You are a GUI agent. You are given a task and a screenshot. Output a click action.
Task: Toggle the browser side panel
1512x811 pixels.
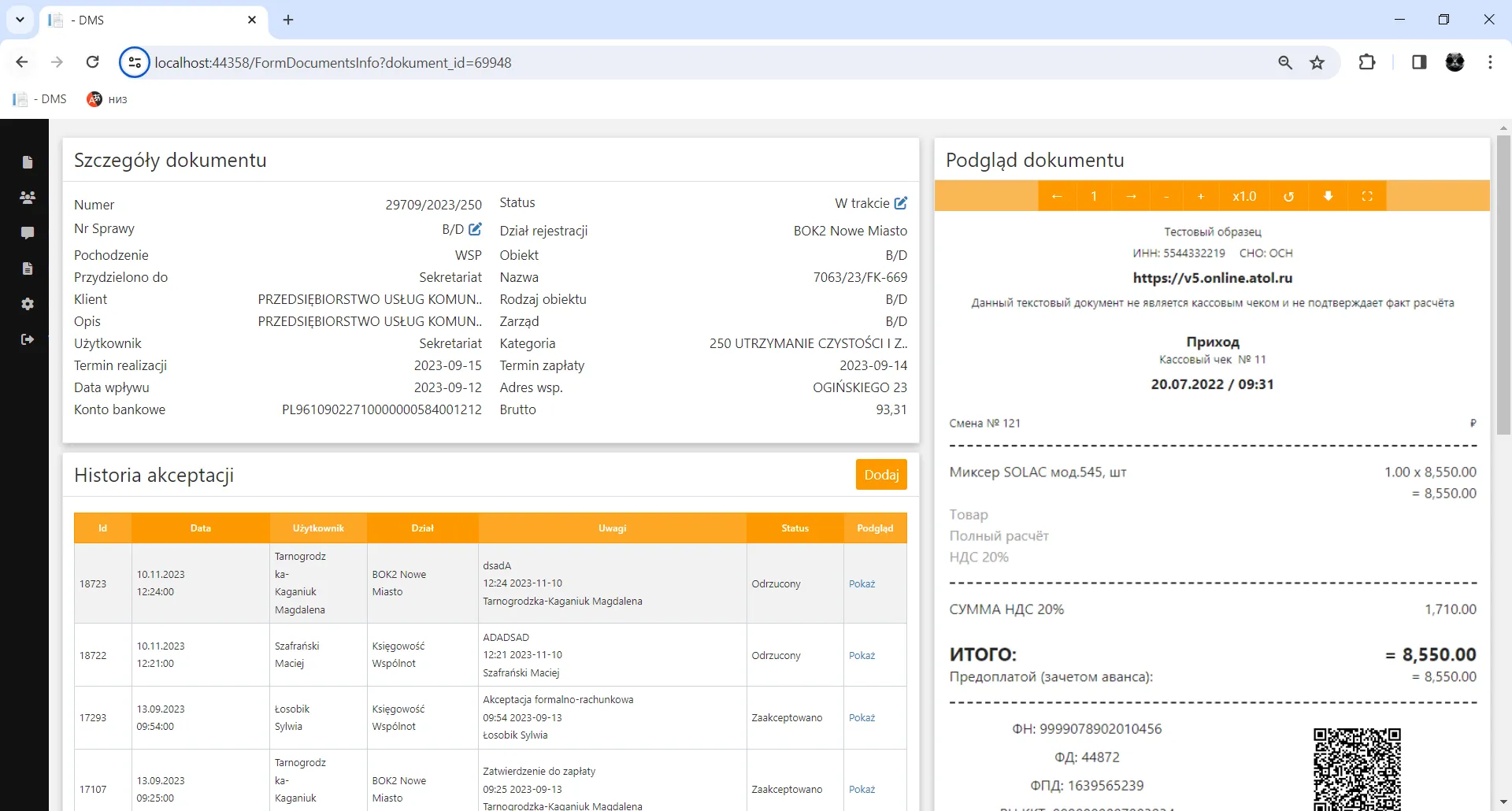pyautogui.click(x=1419, y=62)
